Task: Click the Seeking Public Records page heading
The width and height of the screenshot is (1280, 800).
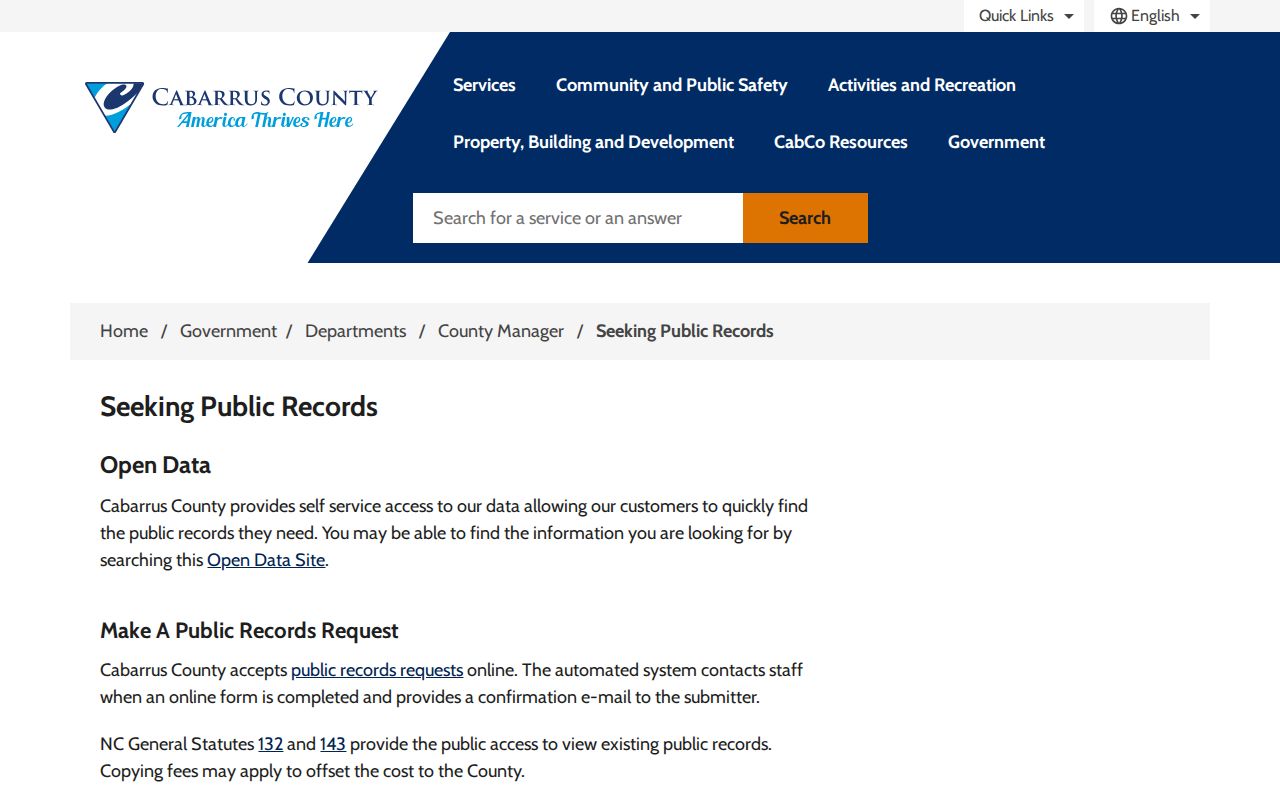Action: (x=239, y=407)
